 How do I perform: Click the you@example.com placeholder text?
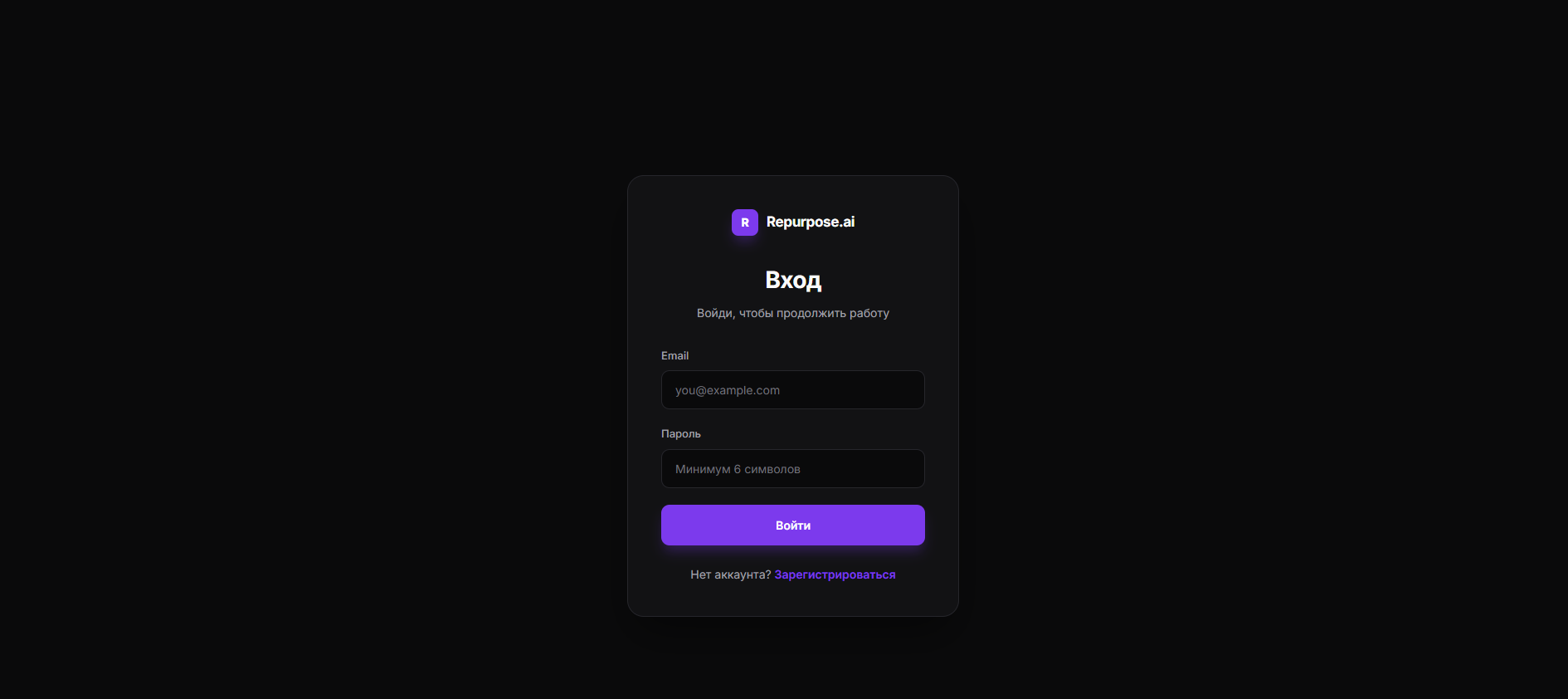tap(728, 390)
